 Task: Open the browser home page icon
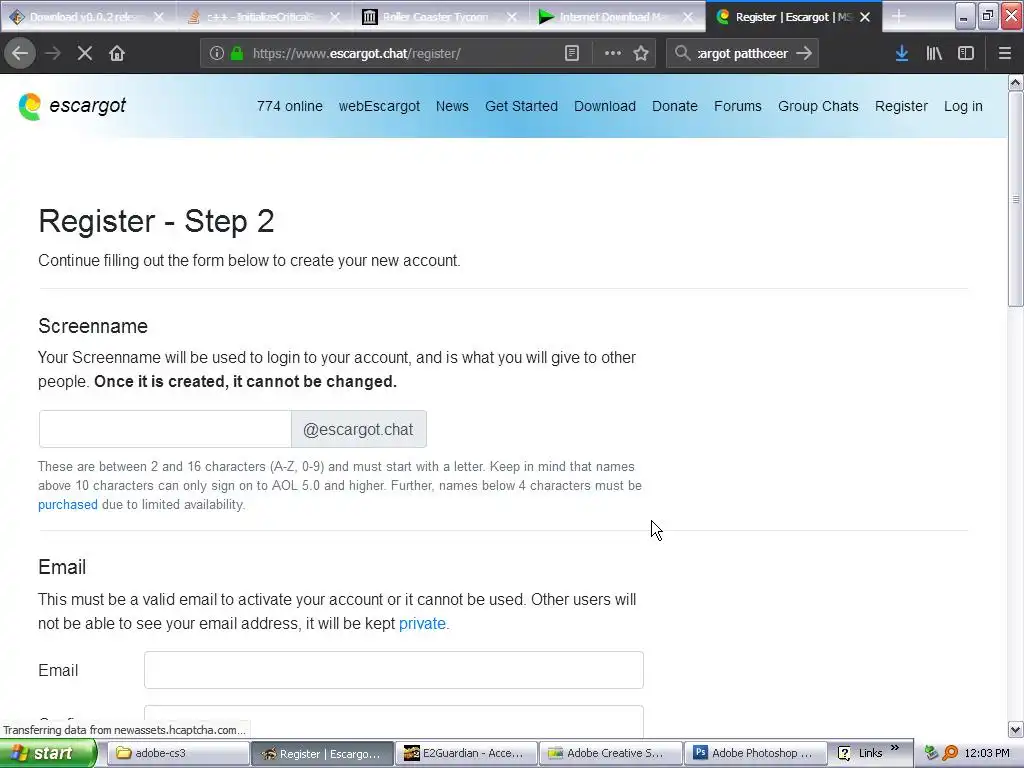coord(117,54)
